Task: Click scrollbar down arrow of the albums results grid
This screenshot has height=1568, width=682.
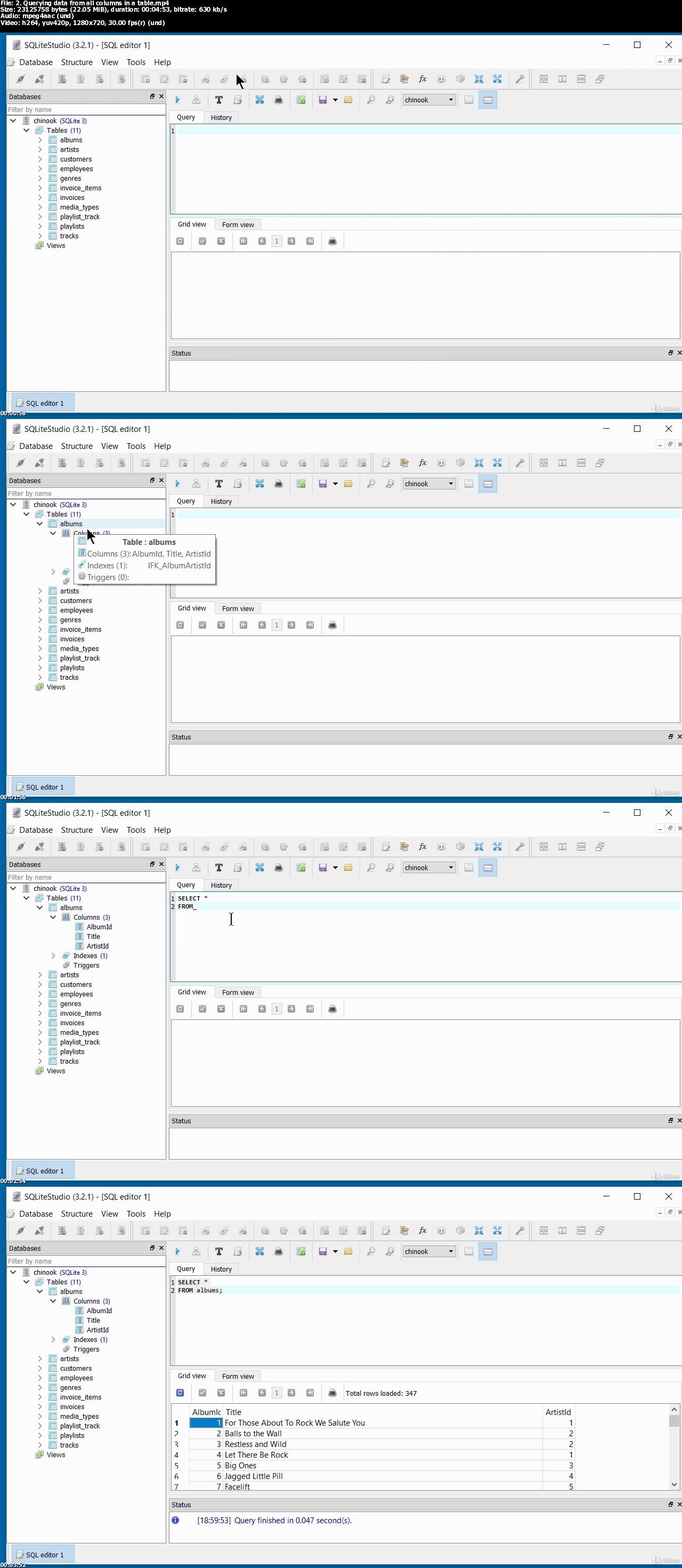Action: coord(673,1484)
